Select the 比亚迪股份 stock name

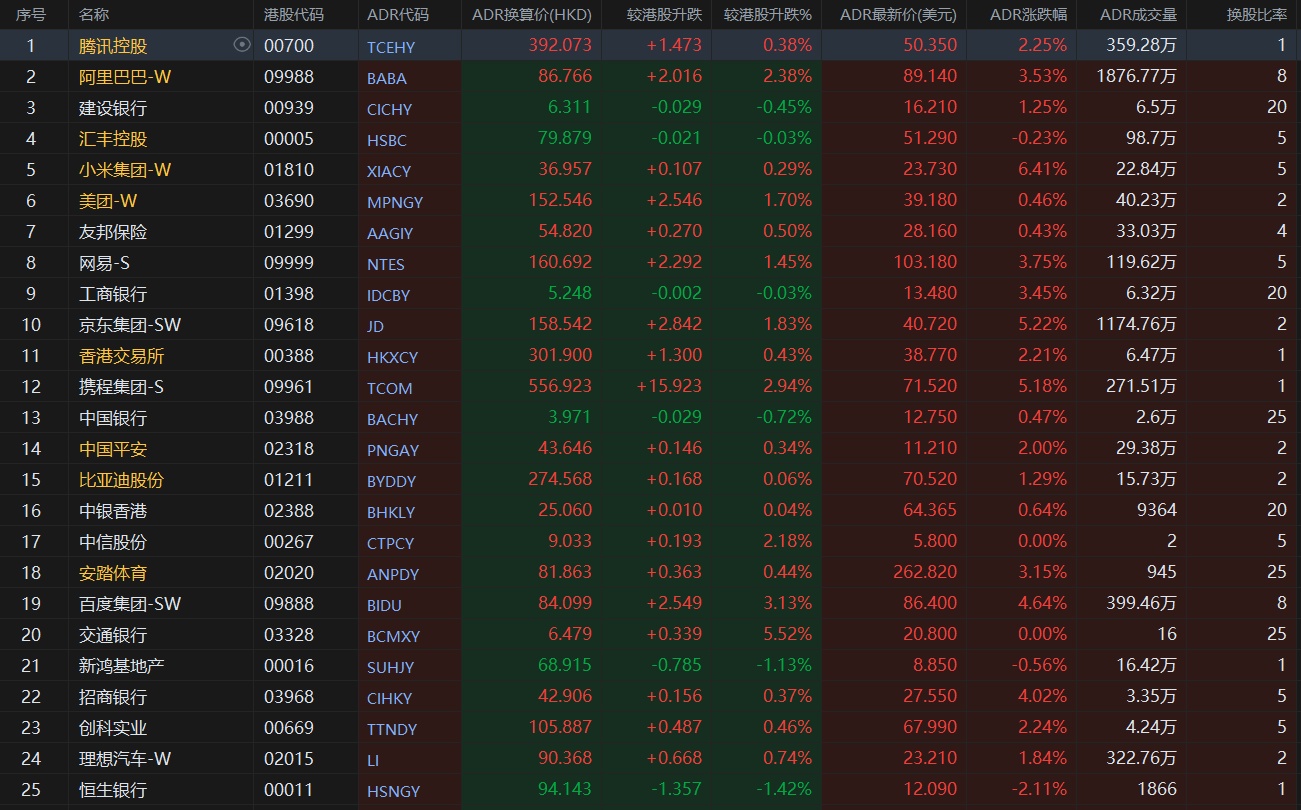tap(121, 480)
